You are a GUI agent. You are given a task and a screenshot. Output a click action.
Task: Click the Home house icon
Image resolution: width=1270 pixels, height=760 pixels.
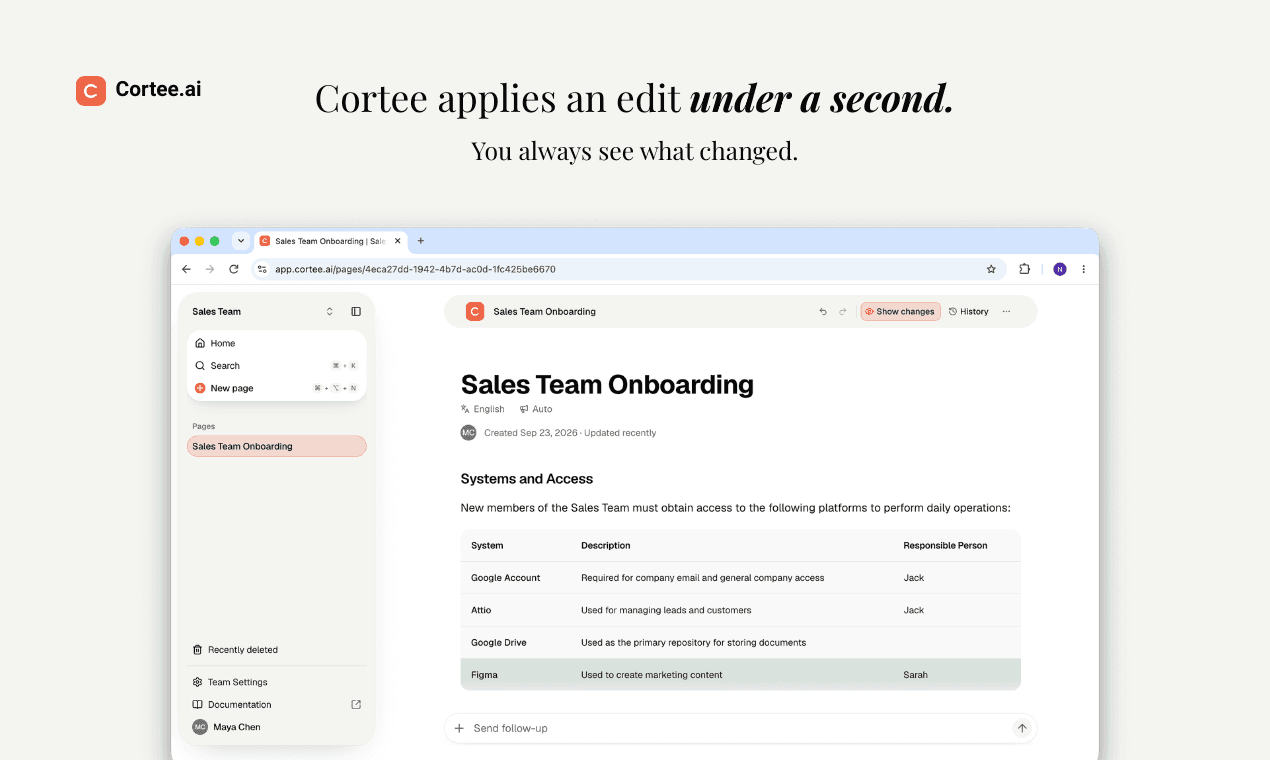tap(200, 343)
